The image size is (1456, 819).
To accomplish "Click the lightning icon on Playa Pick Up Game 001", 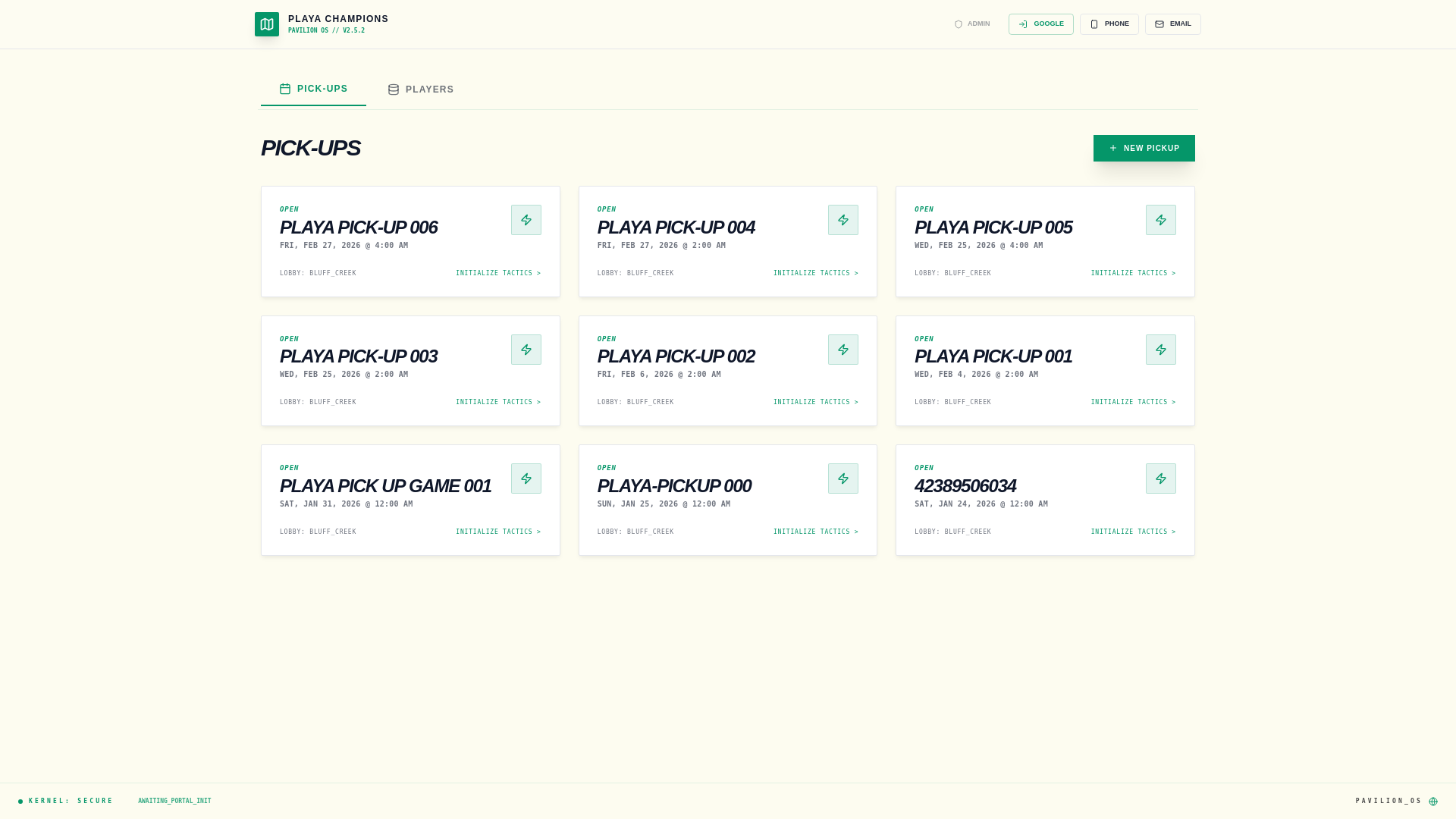I will [526, 479].
